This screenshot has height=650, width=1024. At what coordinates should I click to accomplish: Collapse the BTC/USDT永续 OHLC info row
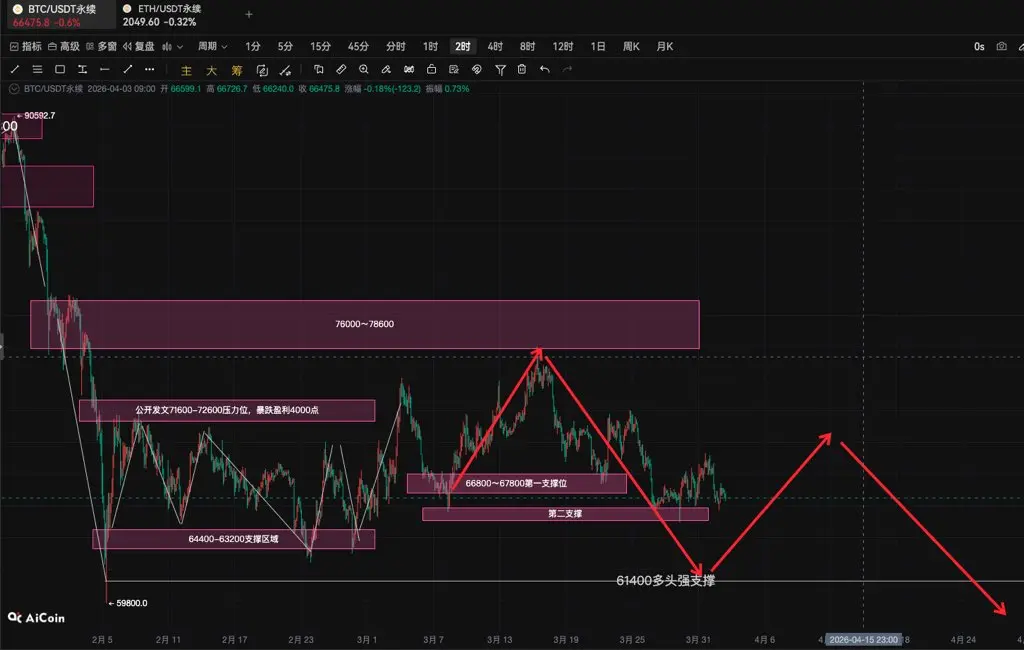pos(14,89)
